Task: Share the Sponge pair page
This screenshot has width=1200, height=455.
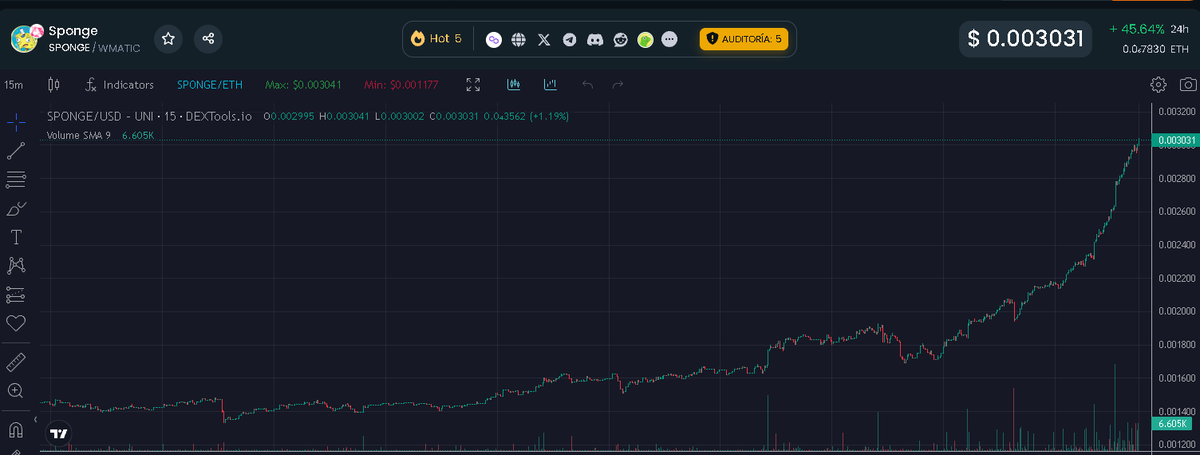Action: point(208,39)
